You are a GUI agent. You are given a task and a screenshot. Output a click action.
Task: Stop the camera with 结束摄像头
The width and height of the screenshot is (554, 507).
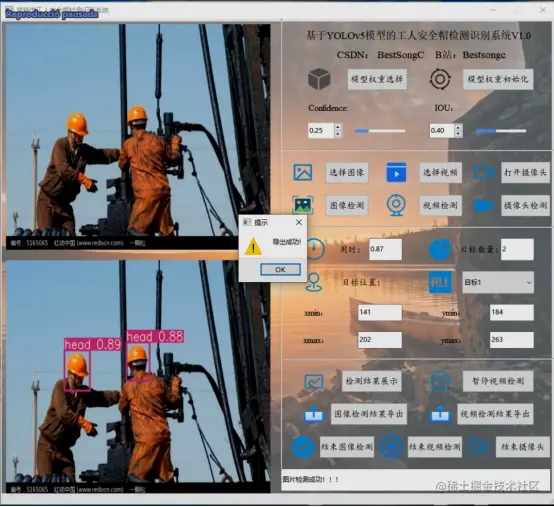523,447
